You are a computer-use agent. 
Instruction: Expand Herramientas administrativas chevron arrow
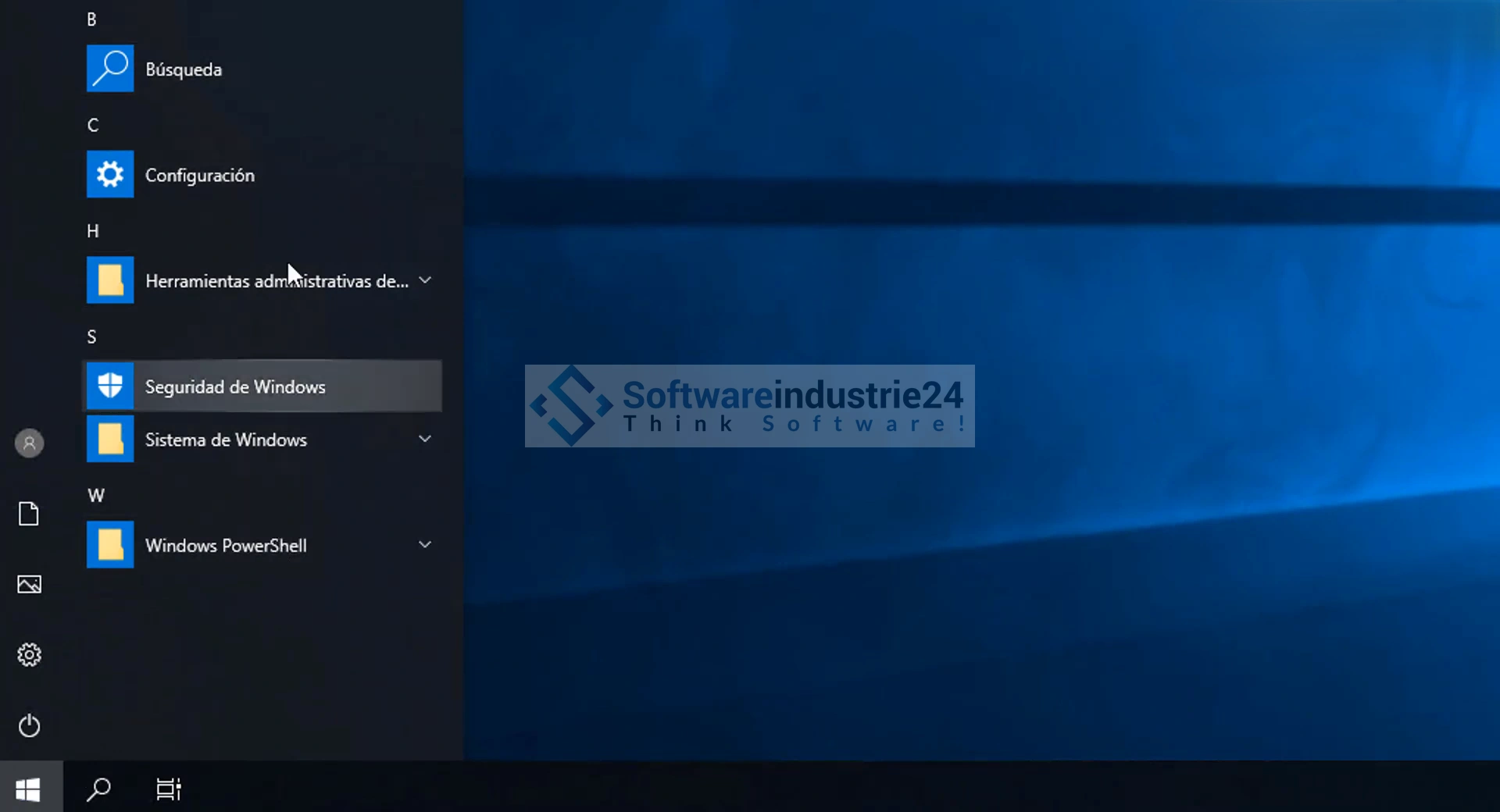tap(425, 280)
